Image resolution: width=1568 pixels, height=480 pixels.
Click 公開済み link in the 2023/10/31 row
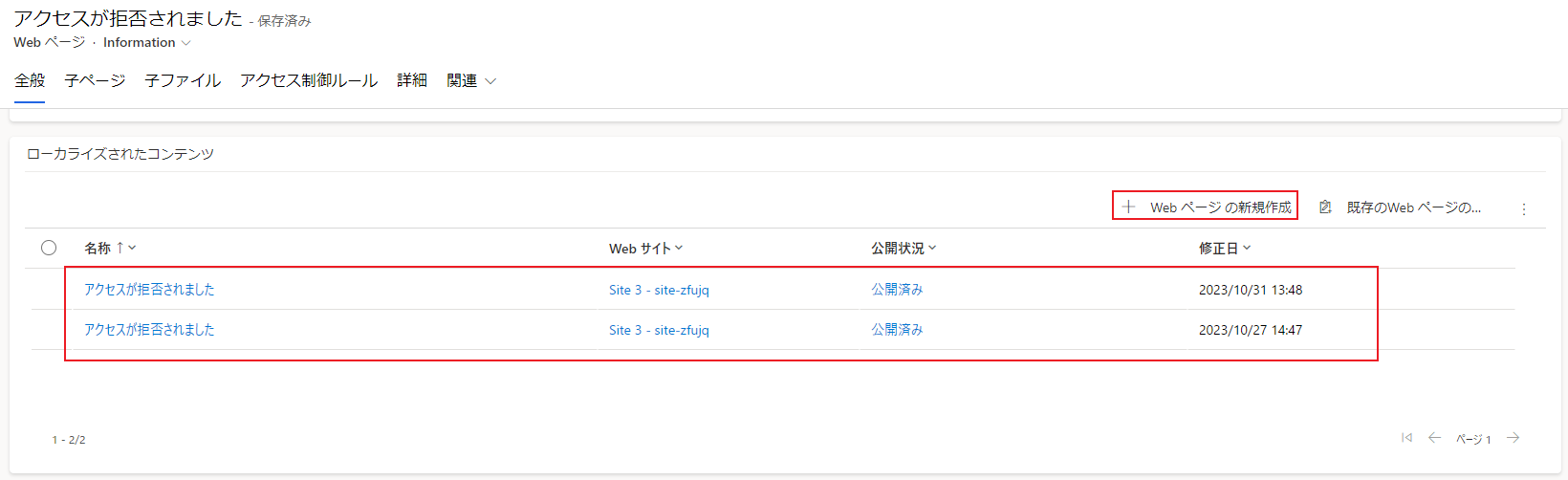897,289
